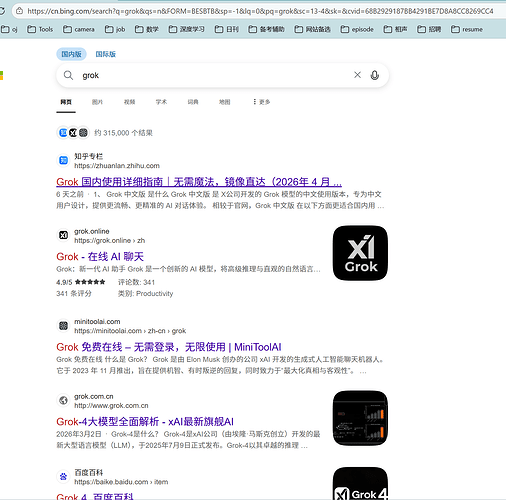The width and height of the screenshot is (506, 500).
Task: Clear the search box with X
Action: tap(357, 75)
